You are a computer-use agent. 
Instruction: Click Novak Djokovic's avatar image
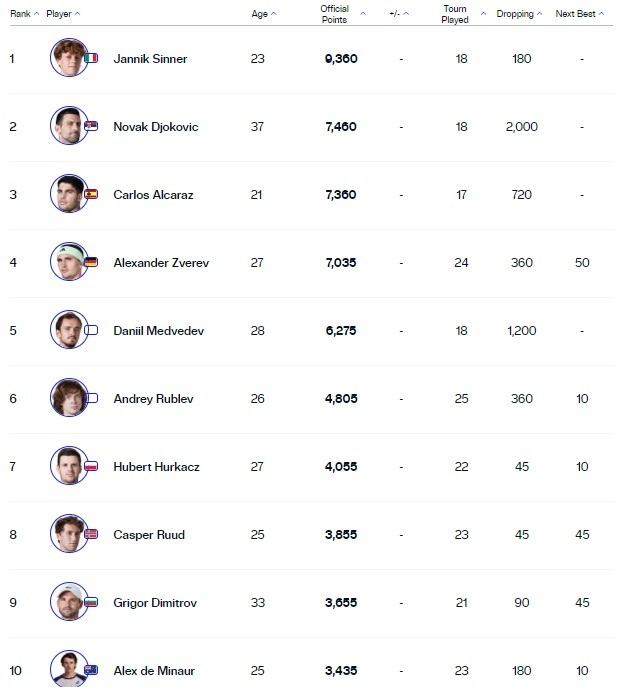(x=68, y=126)
